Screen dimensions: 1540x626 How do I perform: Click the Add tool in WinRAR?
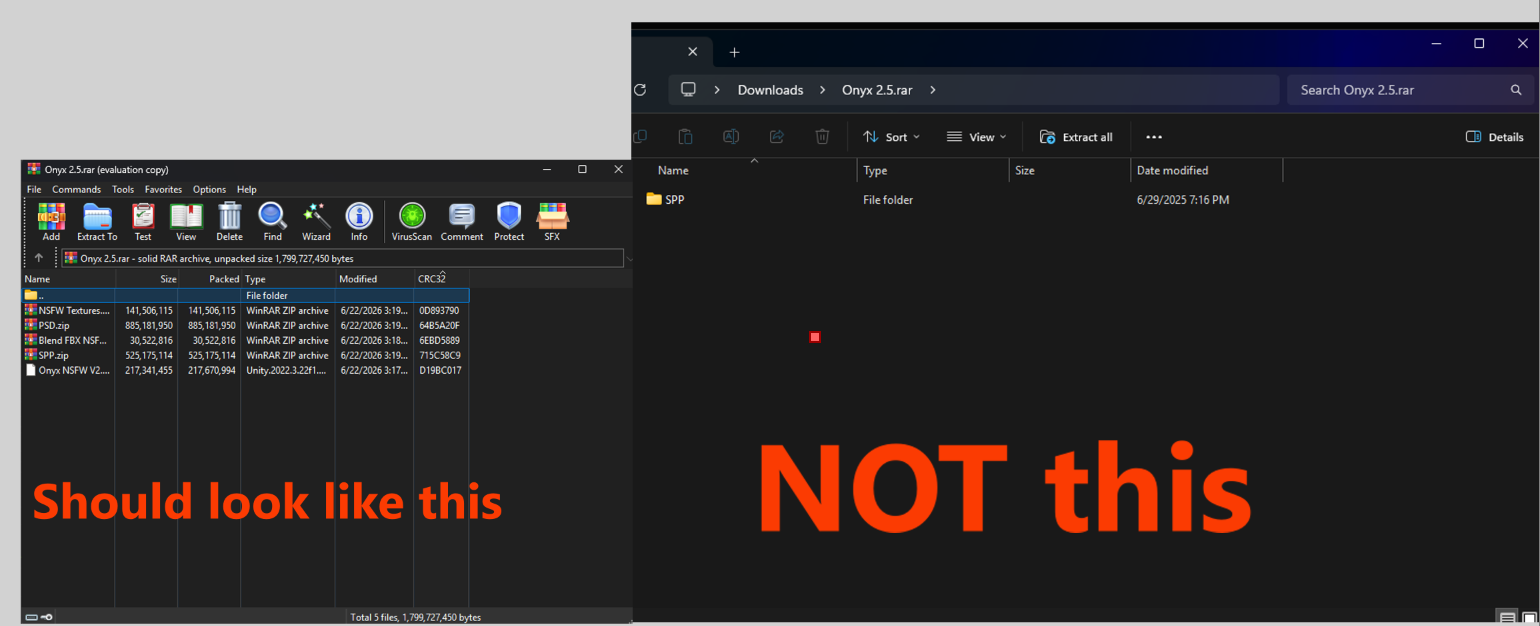click(51, 221)
